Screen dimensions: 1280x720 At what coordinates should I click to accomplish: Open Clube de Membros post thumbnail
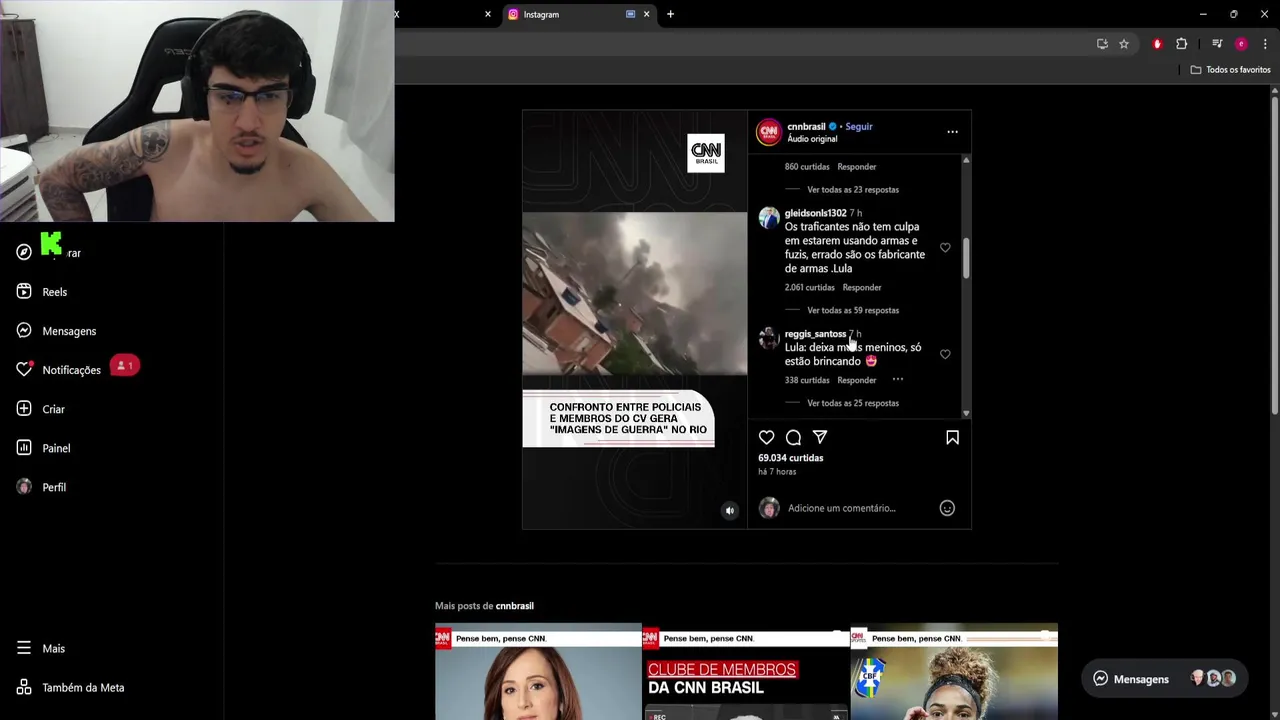click(746, 672)
